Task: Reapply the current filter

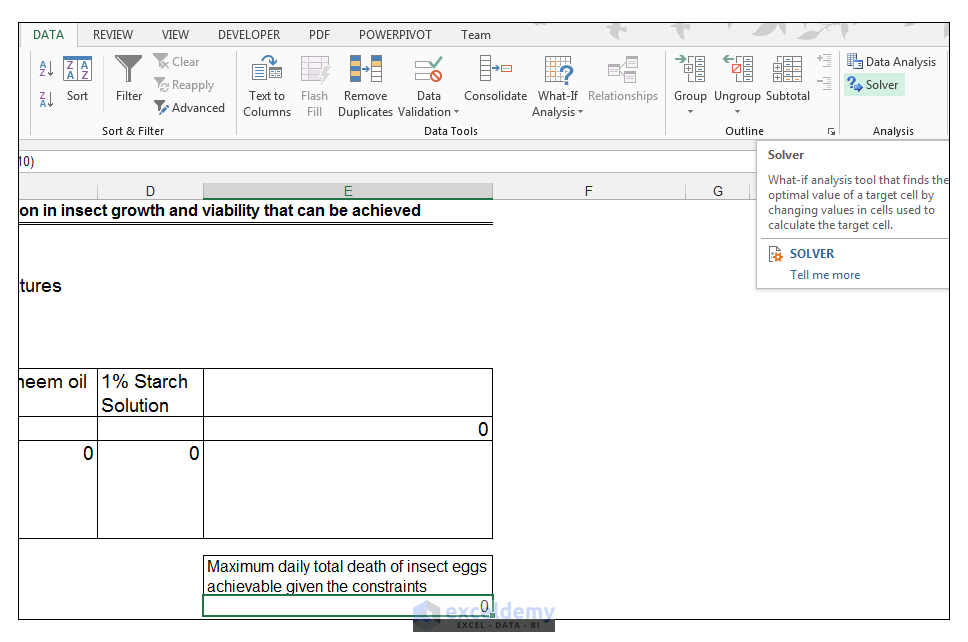Action: (185, 84)
